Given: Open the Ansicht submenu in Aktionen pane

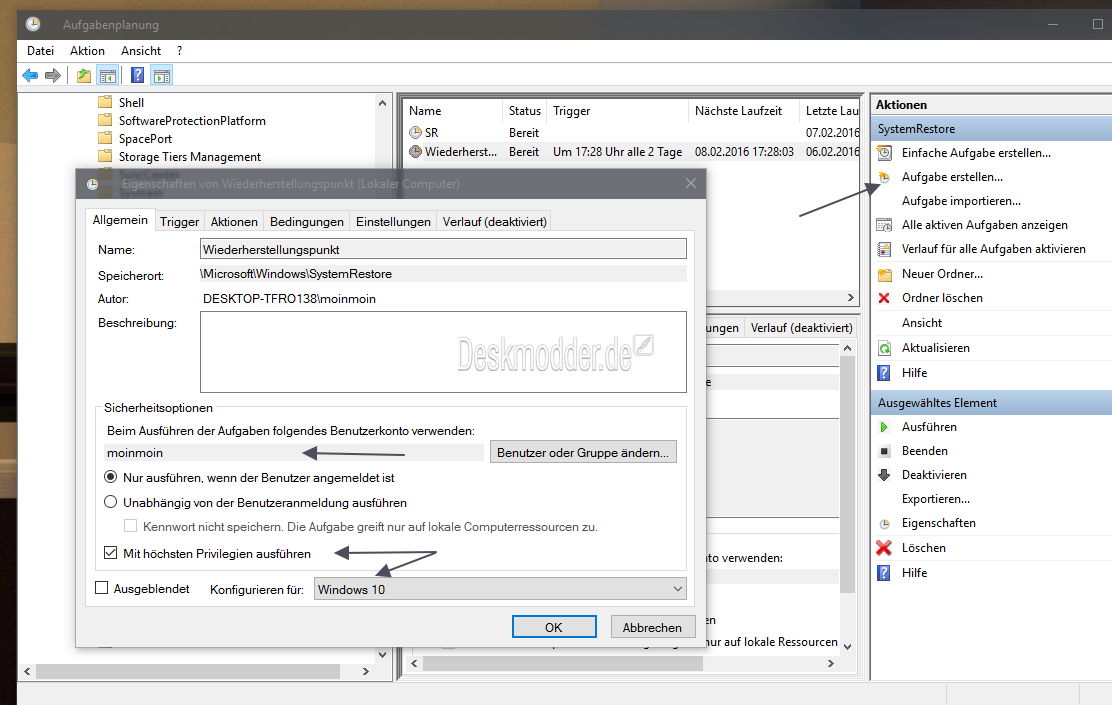Looking at the screenshot, I should 922,323.
